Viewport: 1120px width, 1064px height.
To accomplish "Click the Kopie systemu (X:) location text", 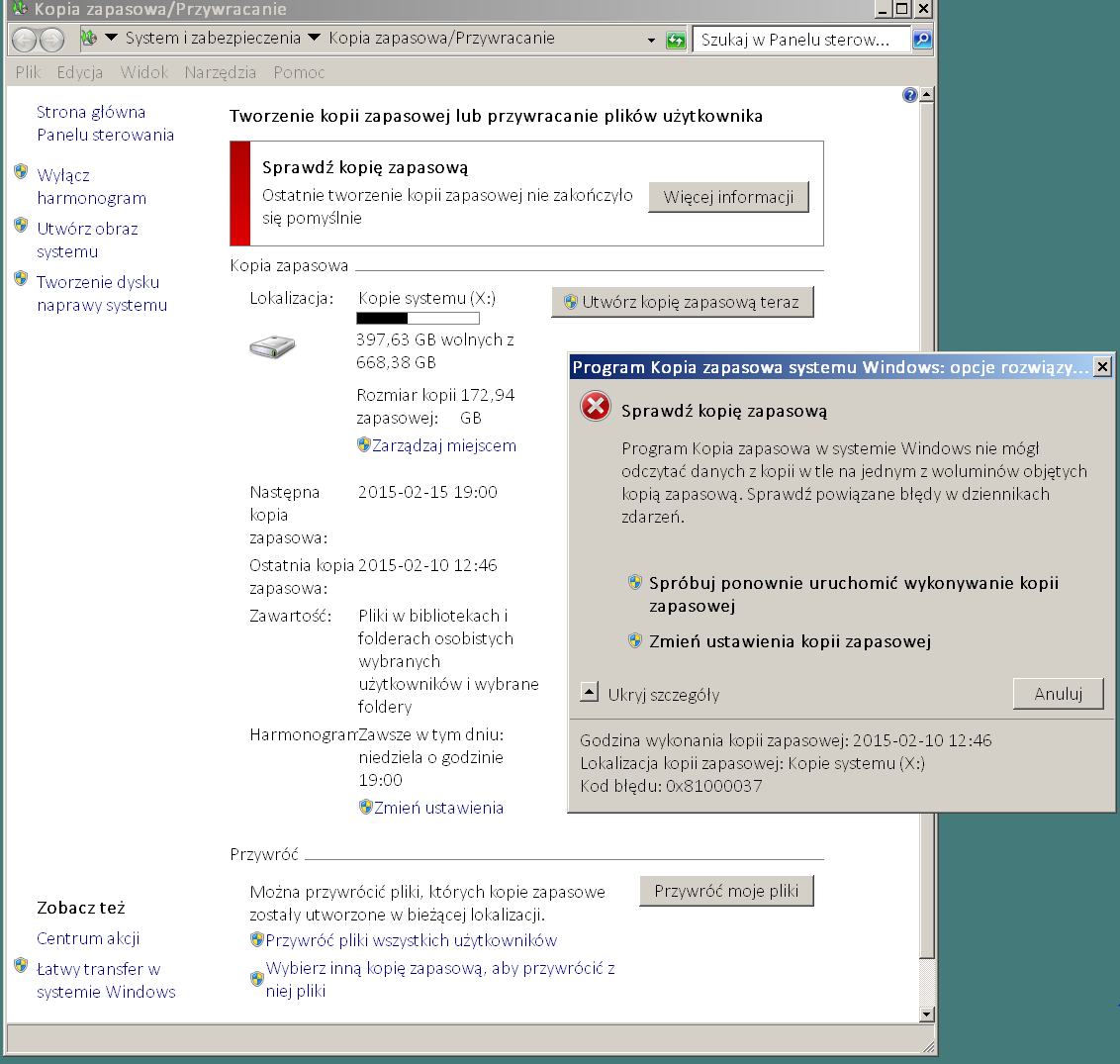I will tap(426, 298).
